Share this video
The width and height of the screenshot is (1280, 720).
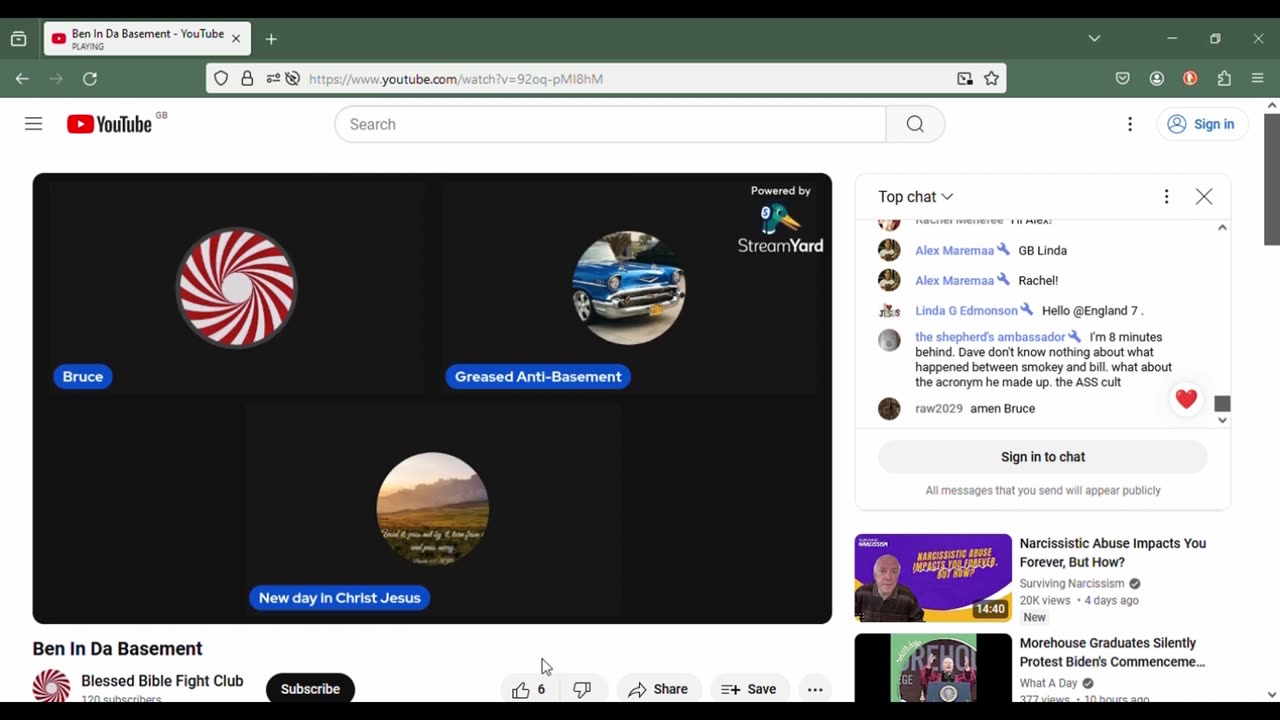tap(658, 689)
